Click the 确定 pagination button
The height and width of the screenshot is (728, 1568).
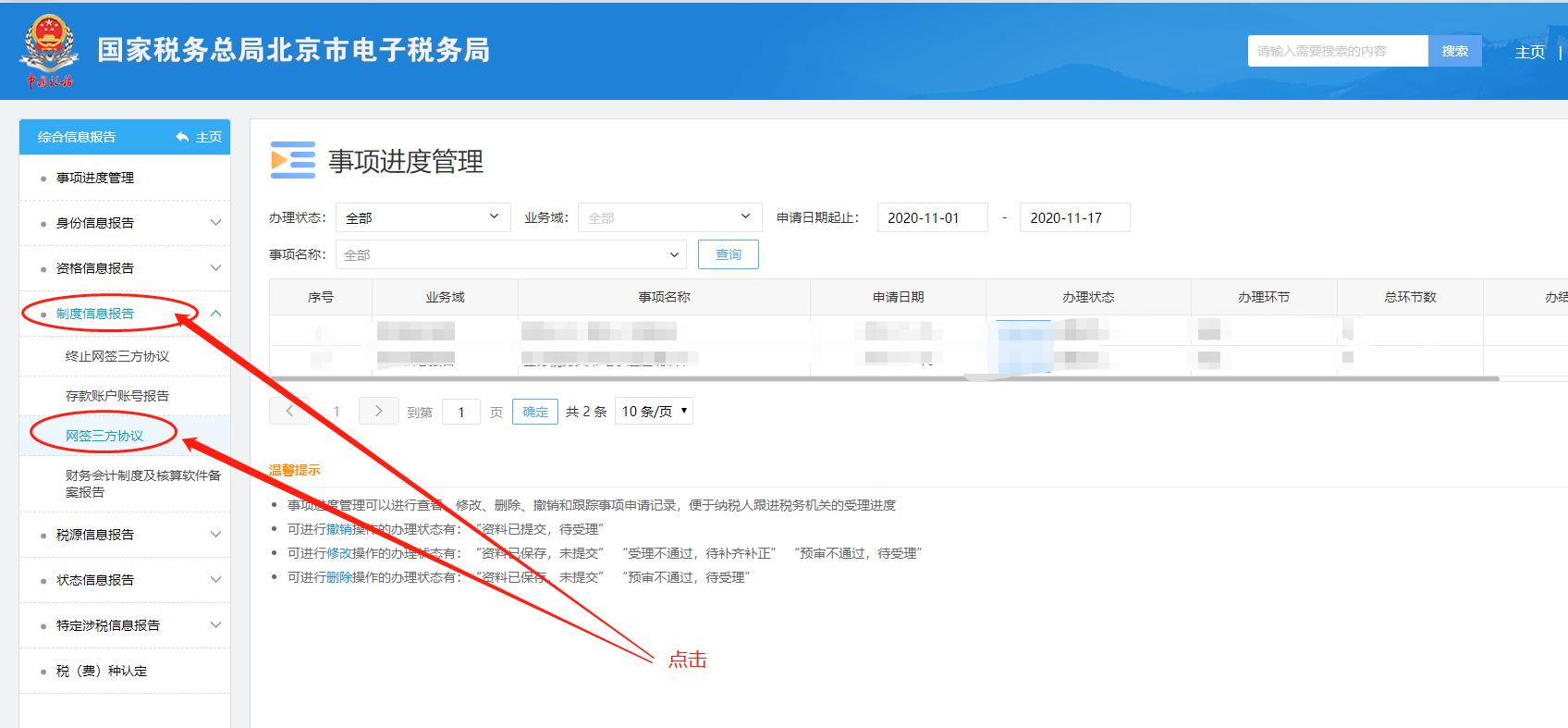[535, 412]
